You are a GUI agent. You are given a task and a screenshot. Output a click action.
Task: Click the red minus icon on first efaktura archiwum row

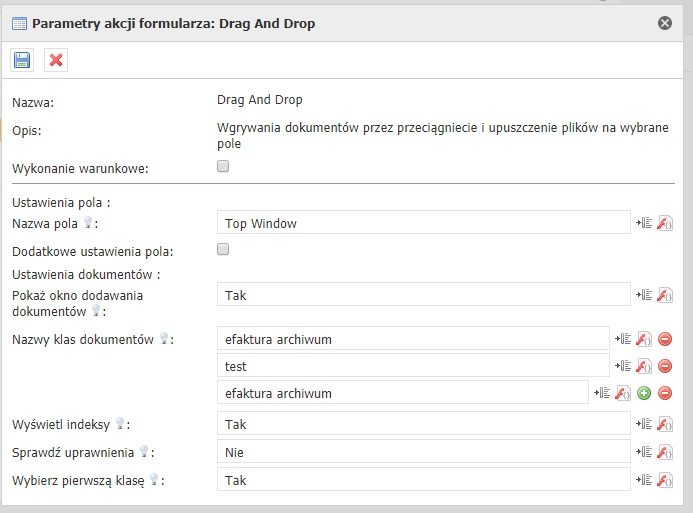(x=665, y=340)
